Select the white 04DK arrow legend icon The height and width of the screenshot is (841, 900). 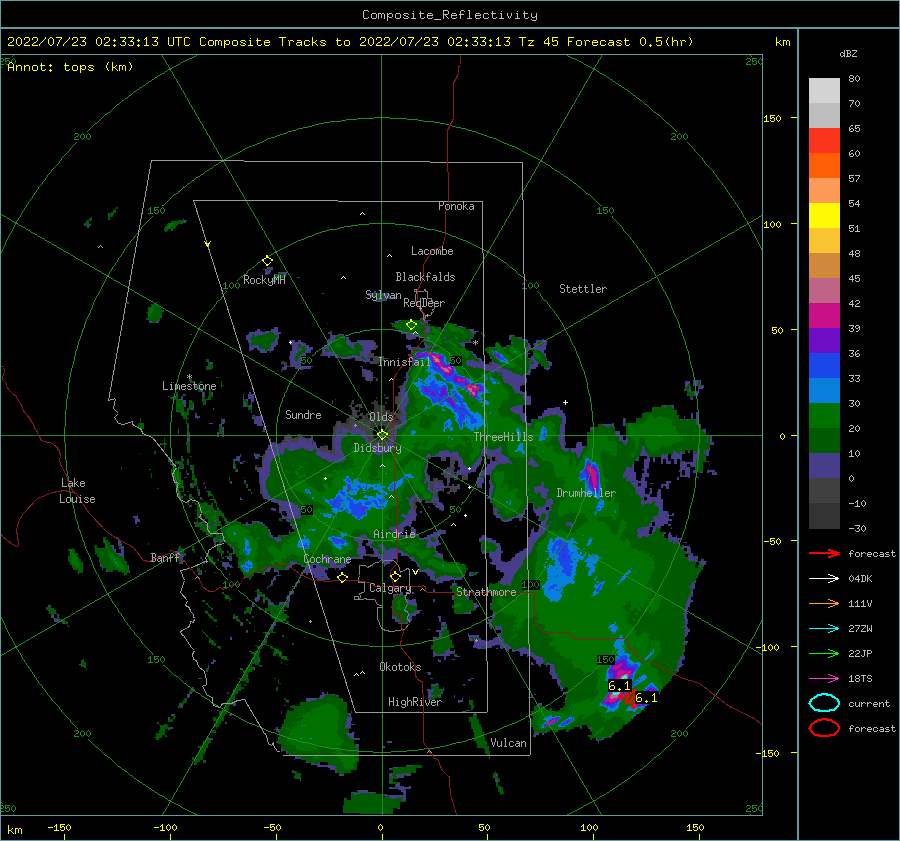[x=824, y=579]
